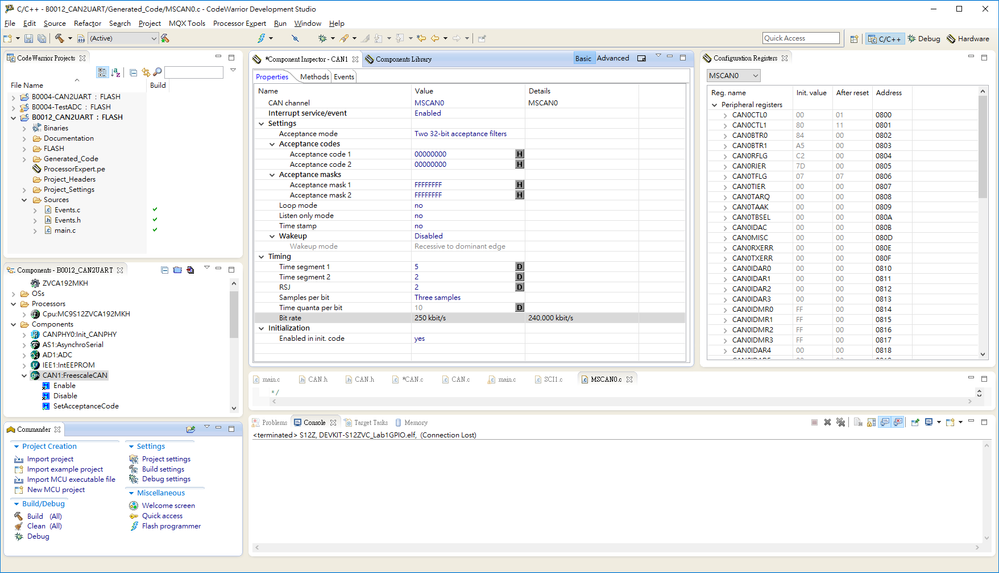Collapse the Acceptance codes group
The height and width of the screenshot is (573, 999).
pos(272,144)
